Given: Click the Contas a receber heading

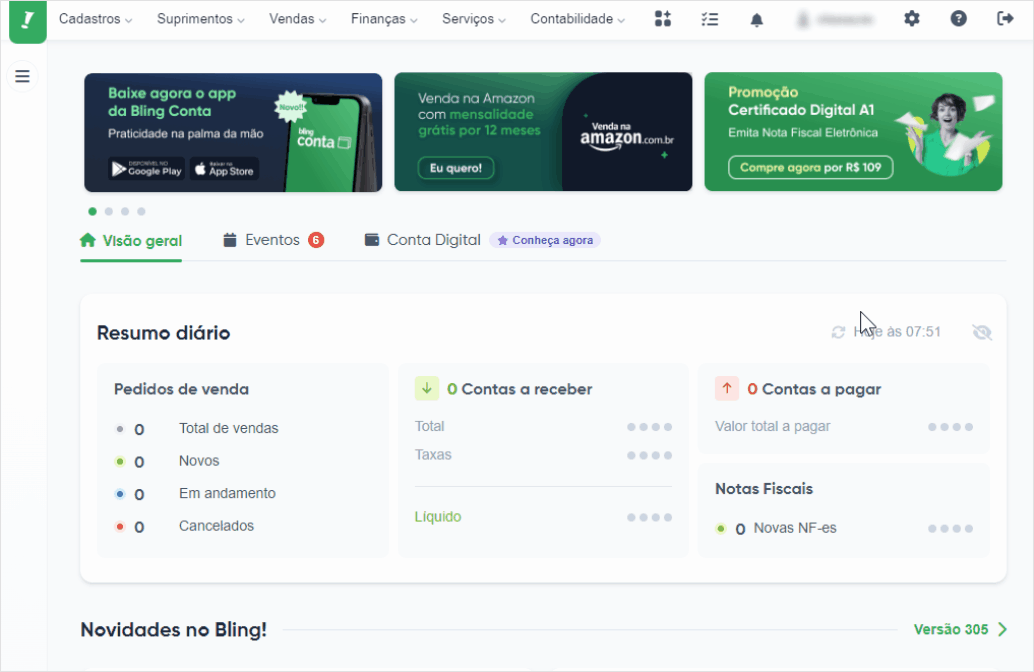Looking at the screenshot, I should click(520, 389).
